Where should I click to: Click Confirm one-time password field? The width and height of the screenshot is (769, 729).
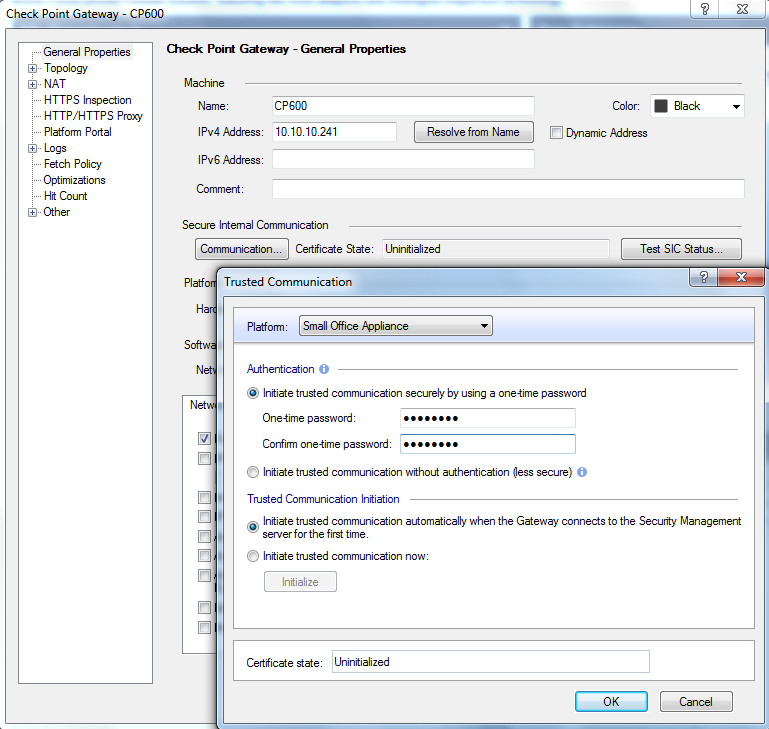[x=487, y=444]
